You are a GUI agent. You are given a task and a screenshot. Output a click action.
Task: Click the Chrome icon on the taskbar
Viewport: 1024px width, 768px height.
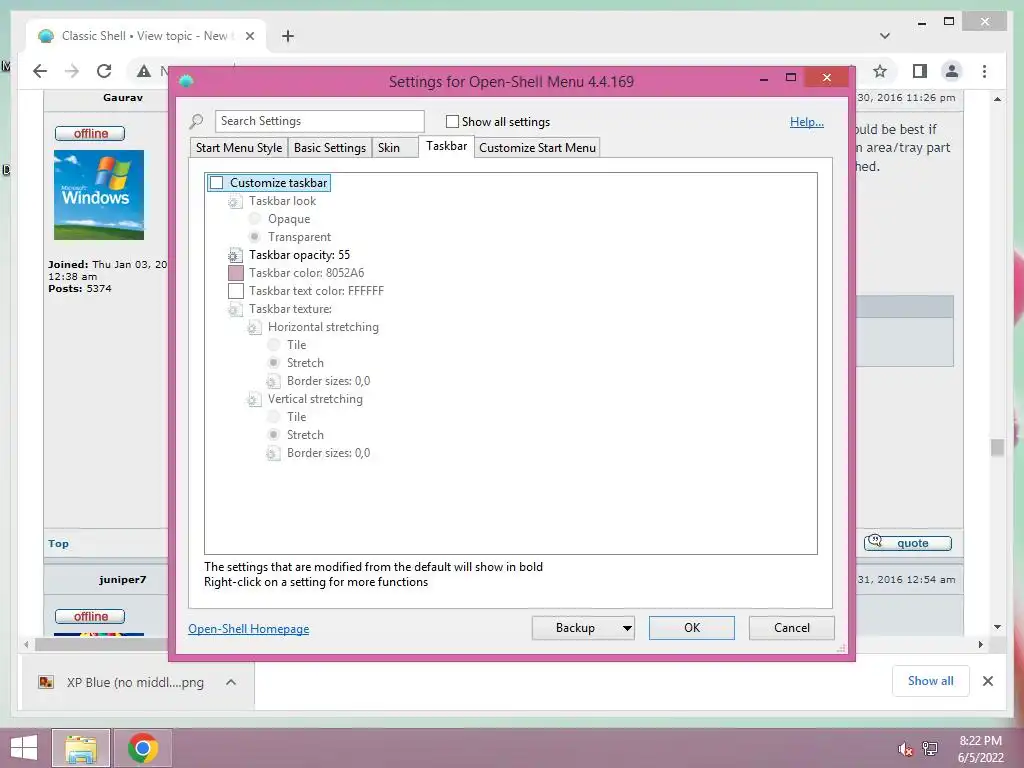143,748
